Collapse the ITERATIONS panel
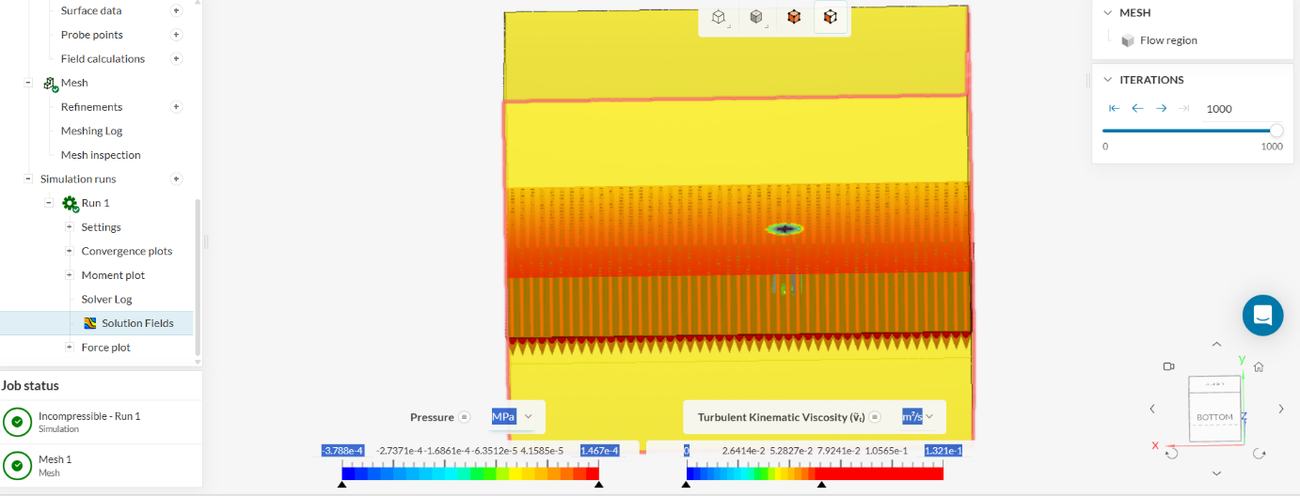The height and width of the screenshot is (496, 1300). pyautogui.click(x=1107, y=80)
